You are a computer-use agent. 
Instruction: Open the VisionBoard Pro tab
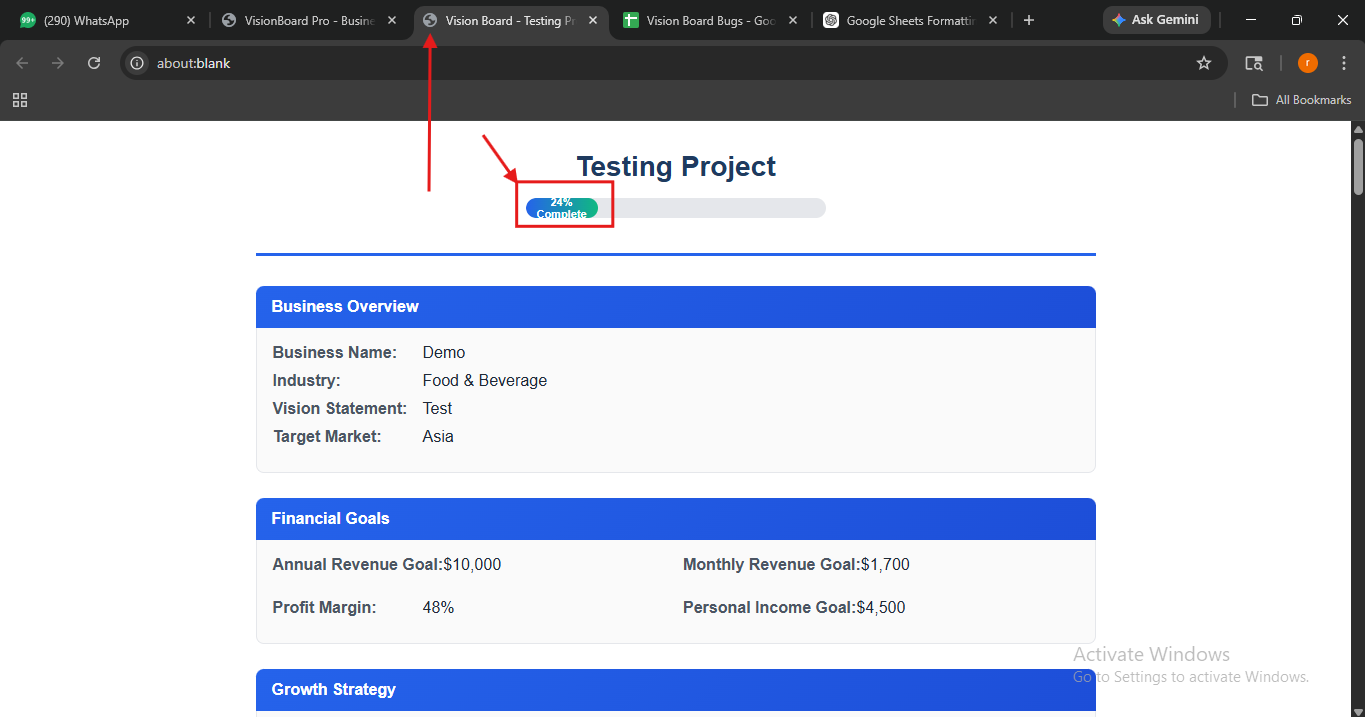click(x=310, y=20)
